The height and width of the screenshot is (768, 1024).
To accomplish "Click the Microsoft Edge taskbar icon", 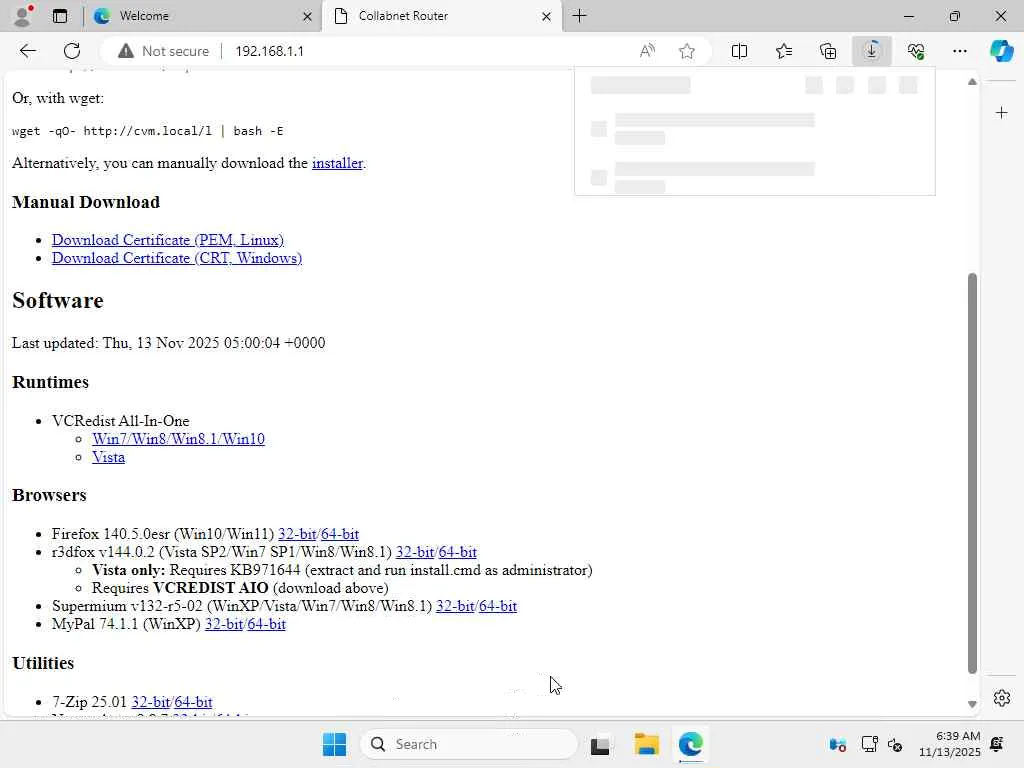I will pos(690,744).
